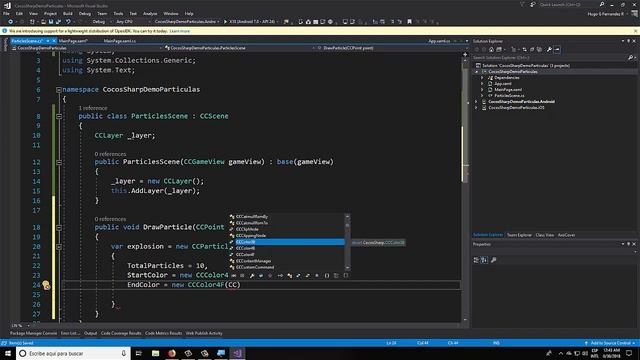Screen dimensions: 640x360
Task: Toggle auto-hide pin of Properties panel
Action: tap(629, 244)
